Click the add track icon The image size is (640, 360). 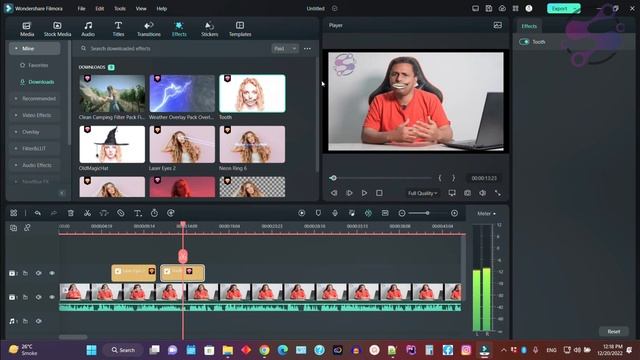point(13,228)
